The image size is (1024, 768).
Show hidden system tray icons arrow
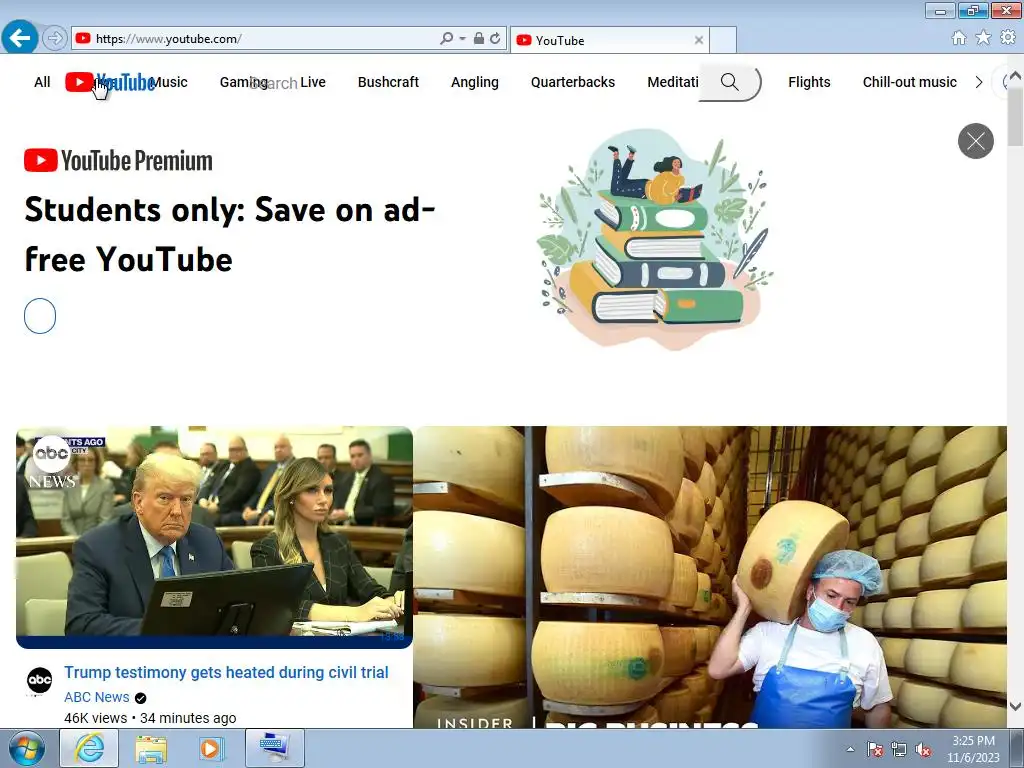click(x=850, y=749)
